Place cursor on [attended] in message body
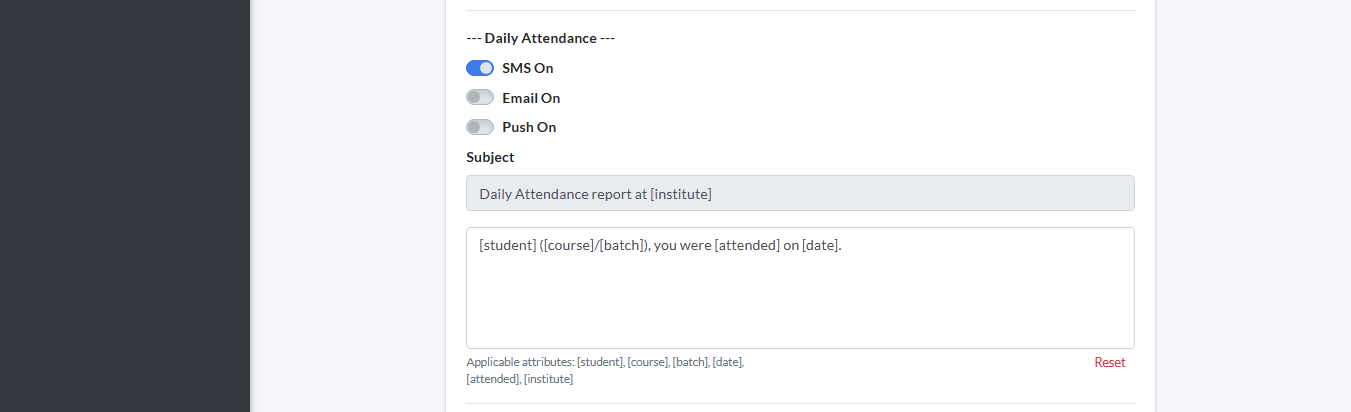Image resolution: width=1351 pixels, height=412 pixels. [x=746, y=246]
